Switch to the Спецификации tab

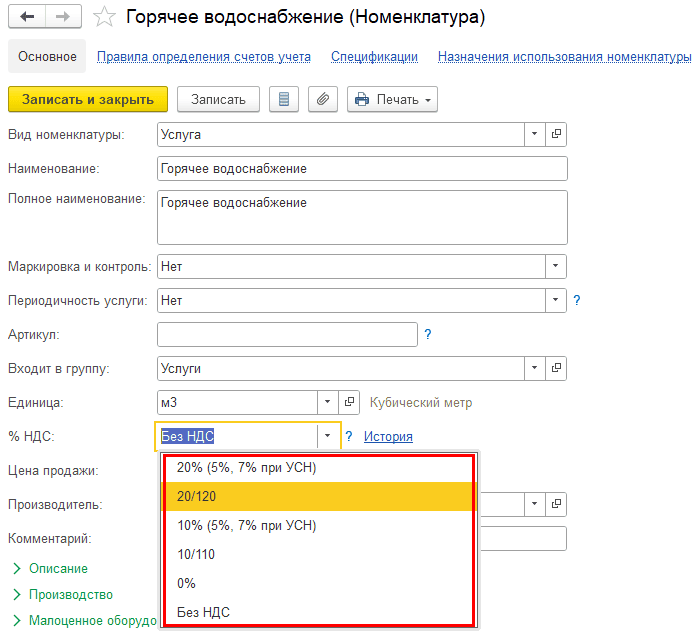coord(374,57)
